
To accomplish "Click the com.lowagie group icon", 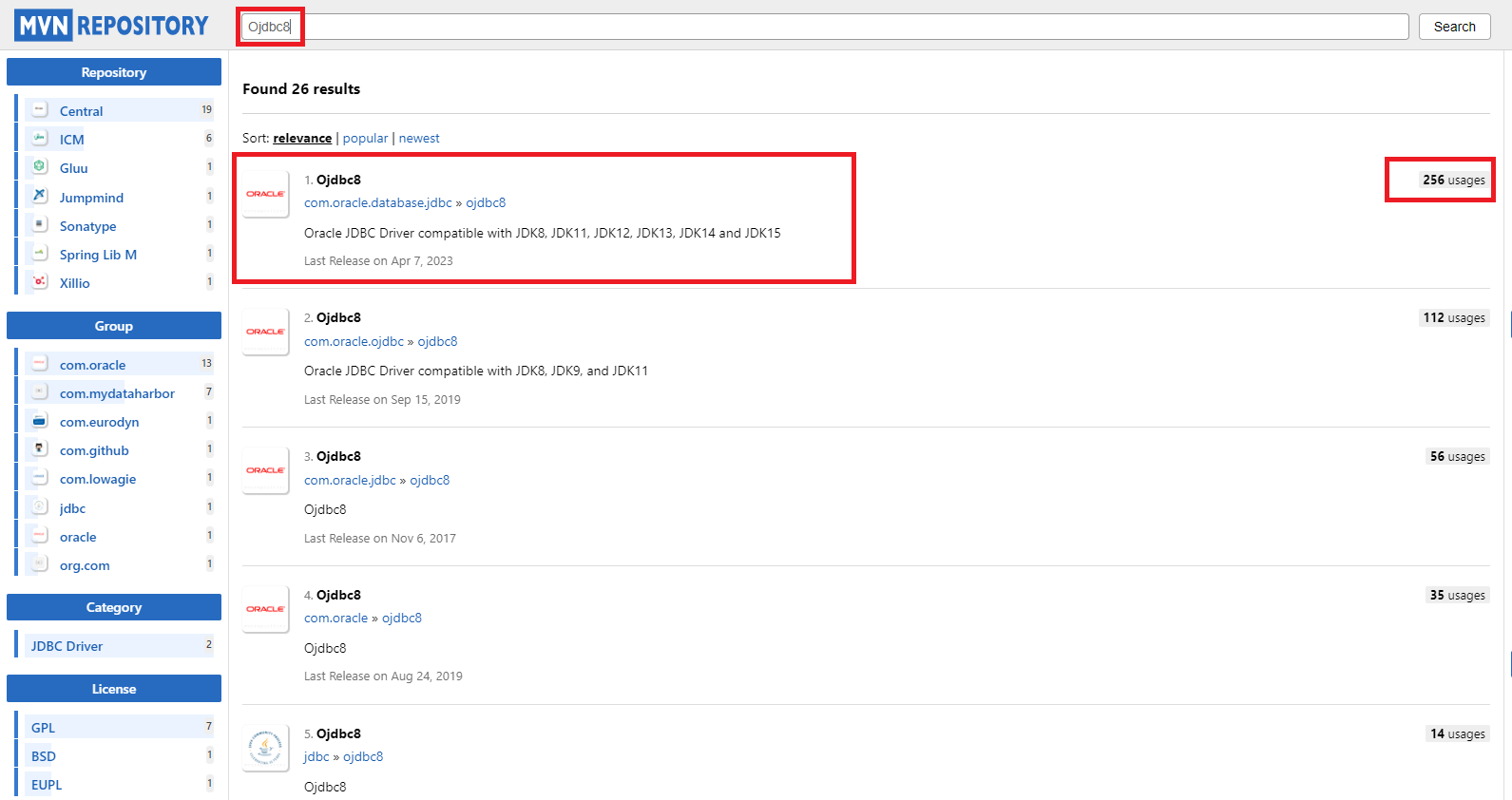I will [x=40, y=478].
